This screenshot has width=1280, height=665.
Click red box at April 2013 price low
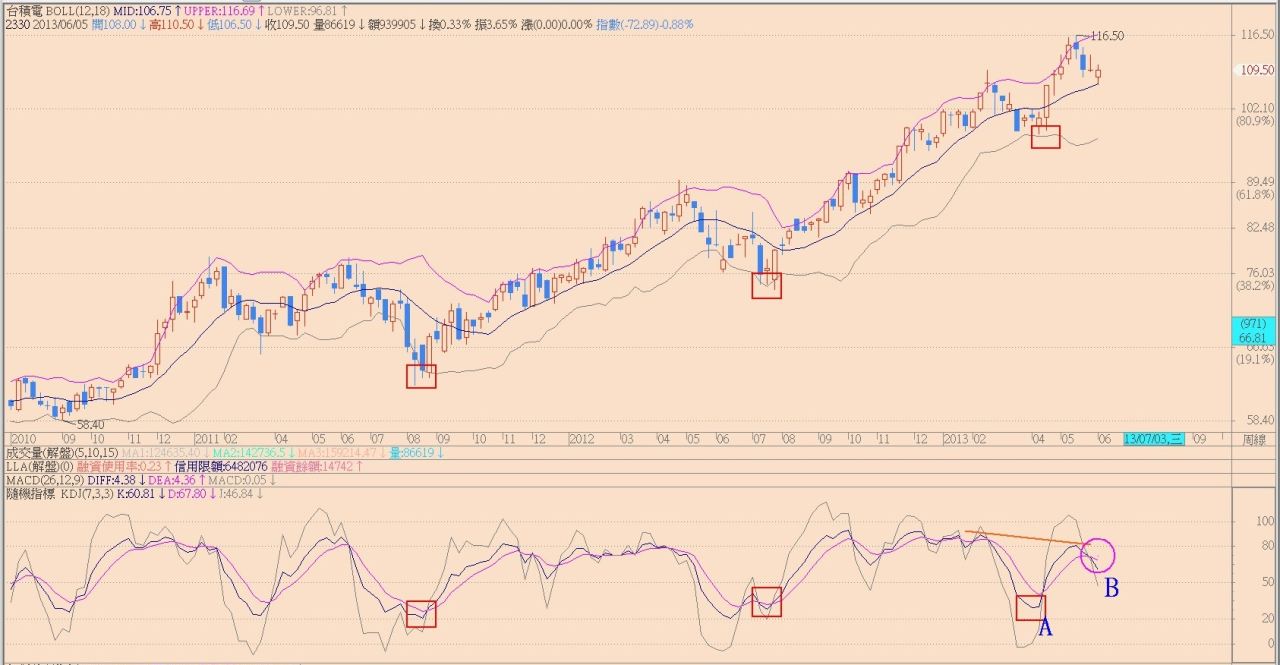(1045, 137)
